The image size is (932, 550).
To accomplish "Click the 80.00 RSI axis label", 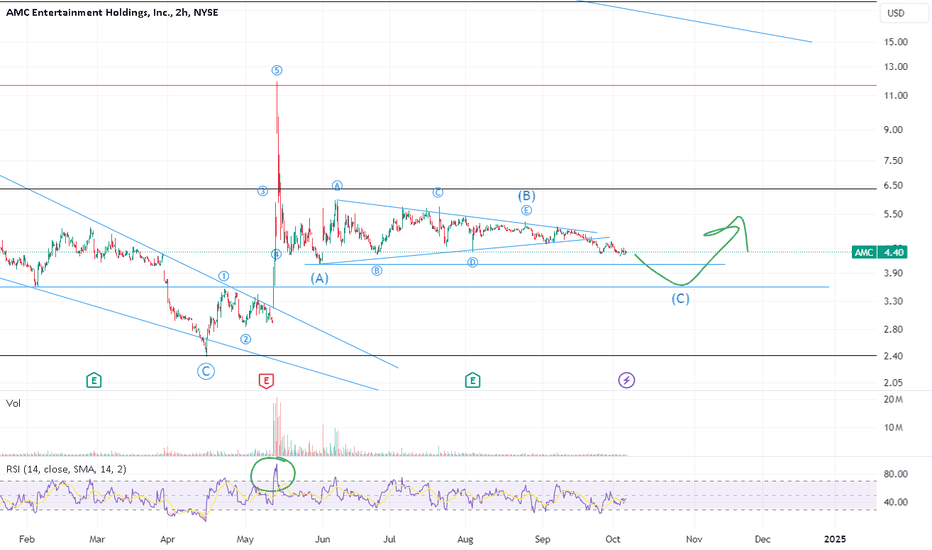I will point(896,474).
